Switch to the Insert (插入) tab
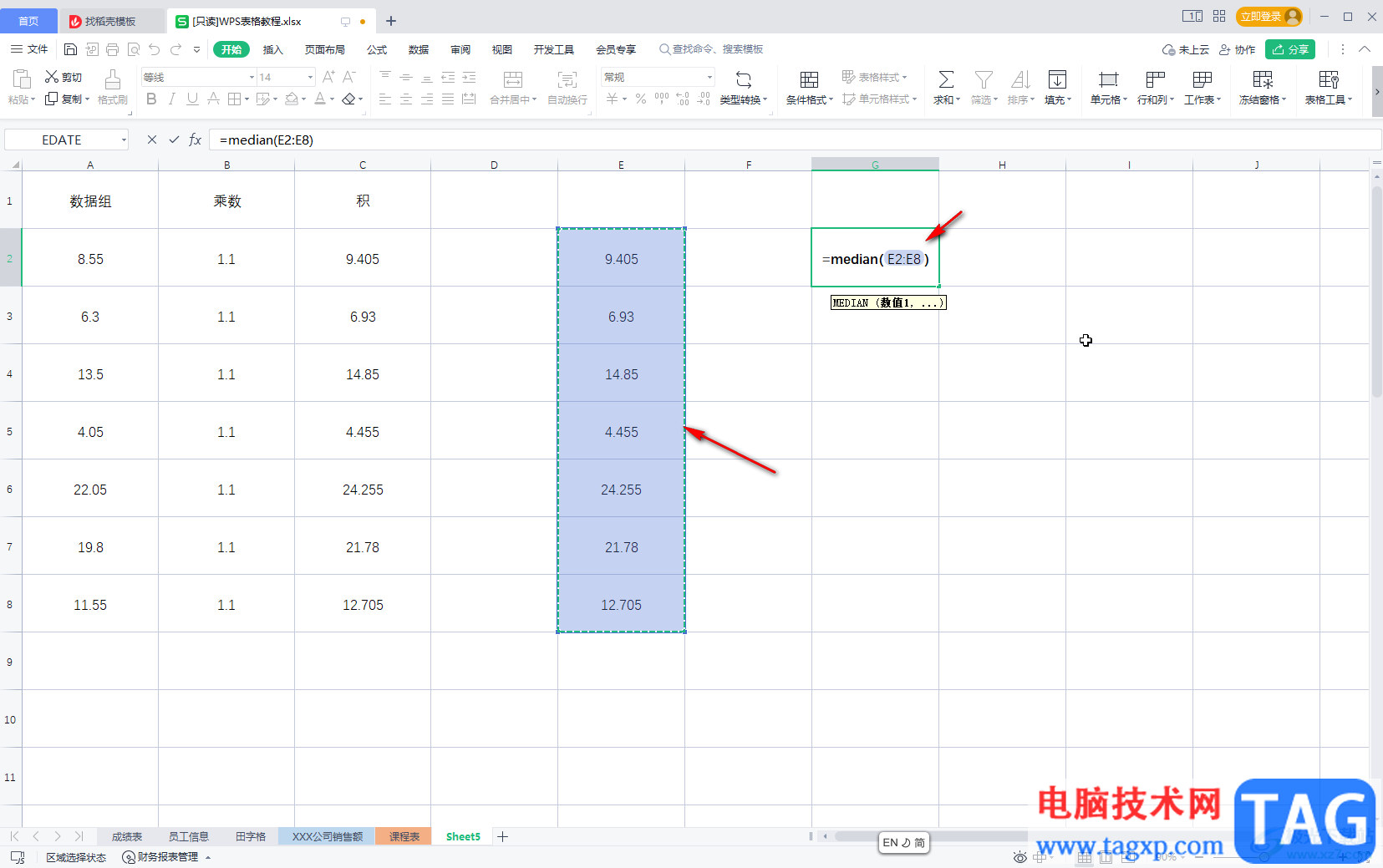The width and height of the screenshot is (1383, 868). (x=273, y=49)
